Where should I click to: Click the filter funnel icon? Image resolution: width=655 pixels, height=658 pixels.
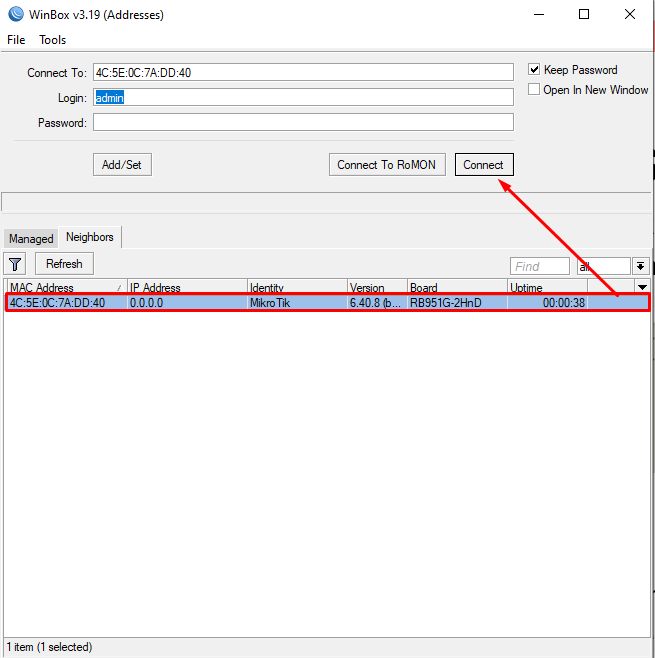coord(15,264)
